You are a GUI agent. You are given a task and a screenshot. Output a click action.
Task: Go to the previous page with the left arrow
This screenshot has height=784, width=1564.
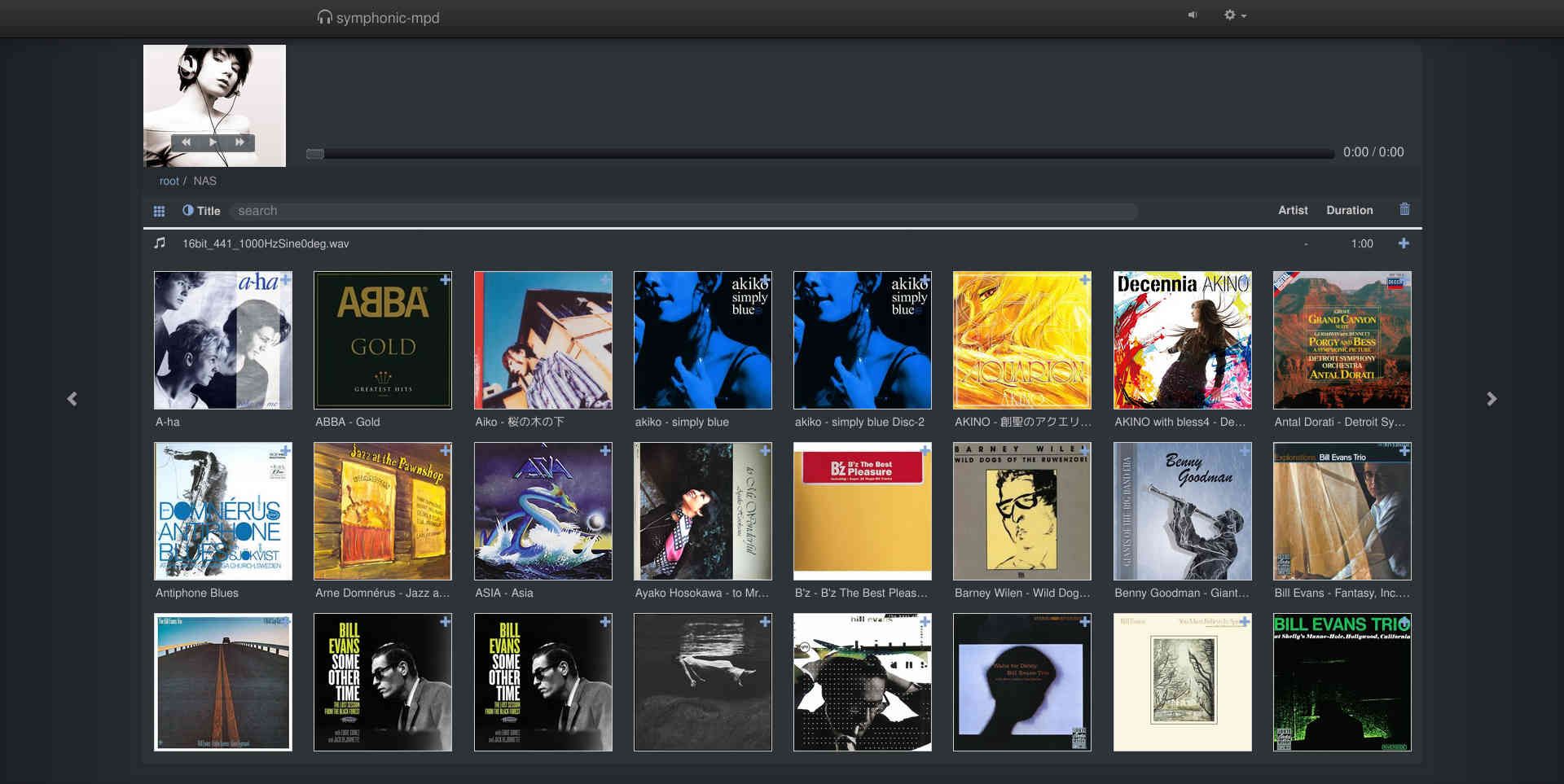72,399
